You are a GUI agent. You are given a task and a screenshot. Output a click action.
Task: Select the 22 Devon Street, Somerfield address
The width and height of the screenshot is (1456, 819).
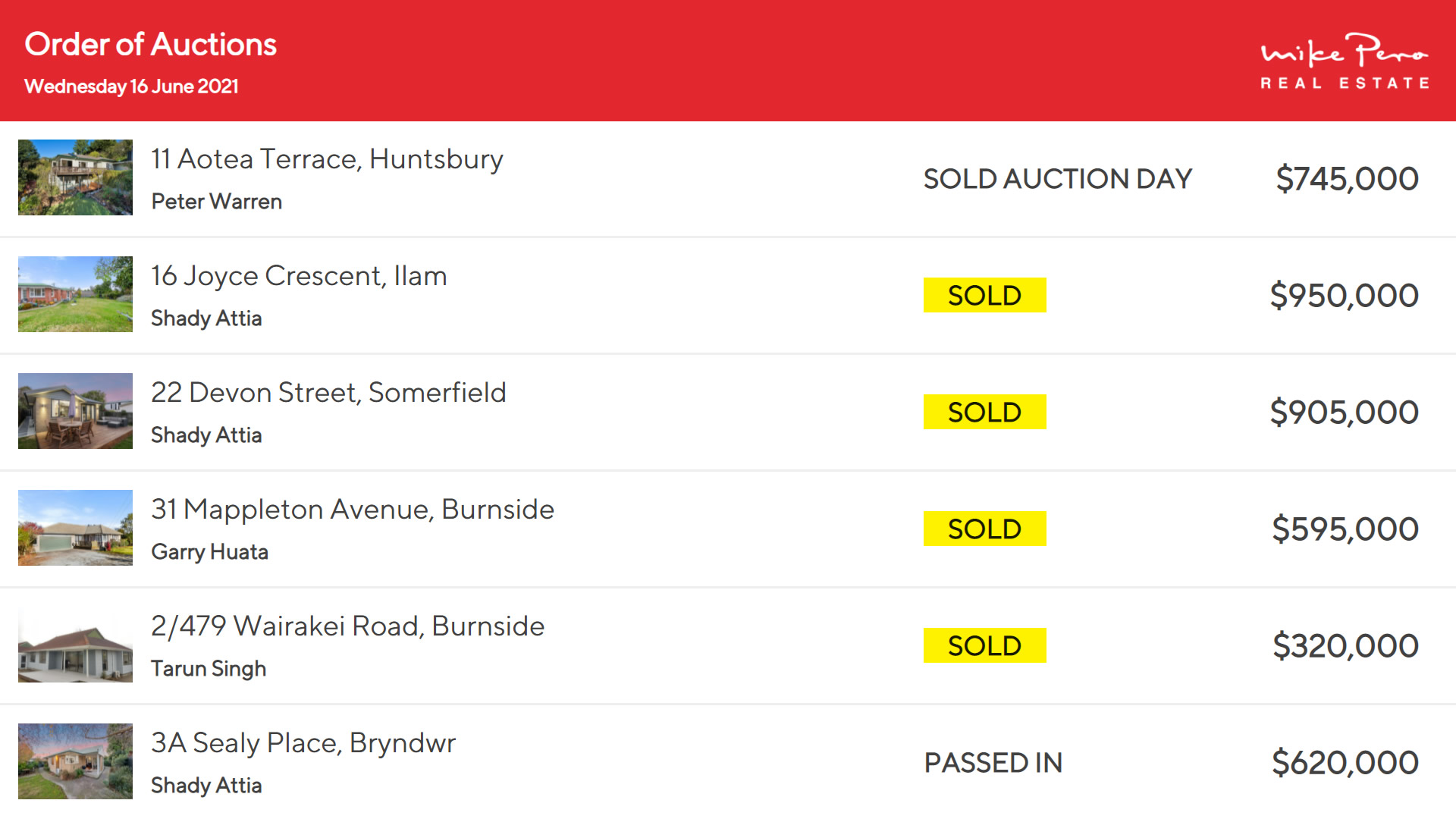tap(328, 393)
